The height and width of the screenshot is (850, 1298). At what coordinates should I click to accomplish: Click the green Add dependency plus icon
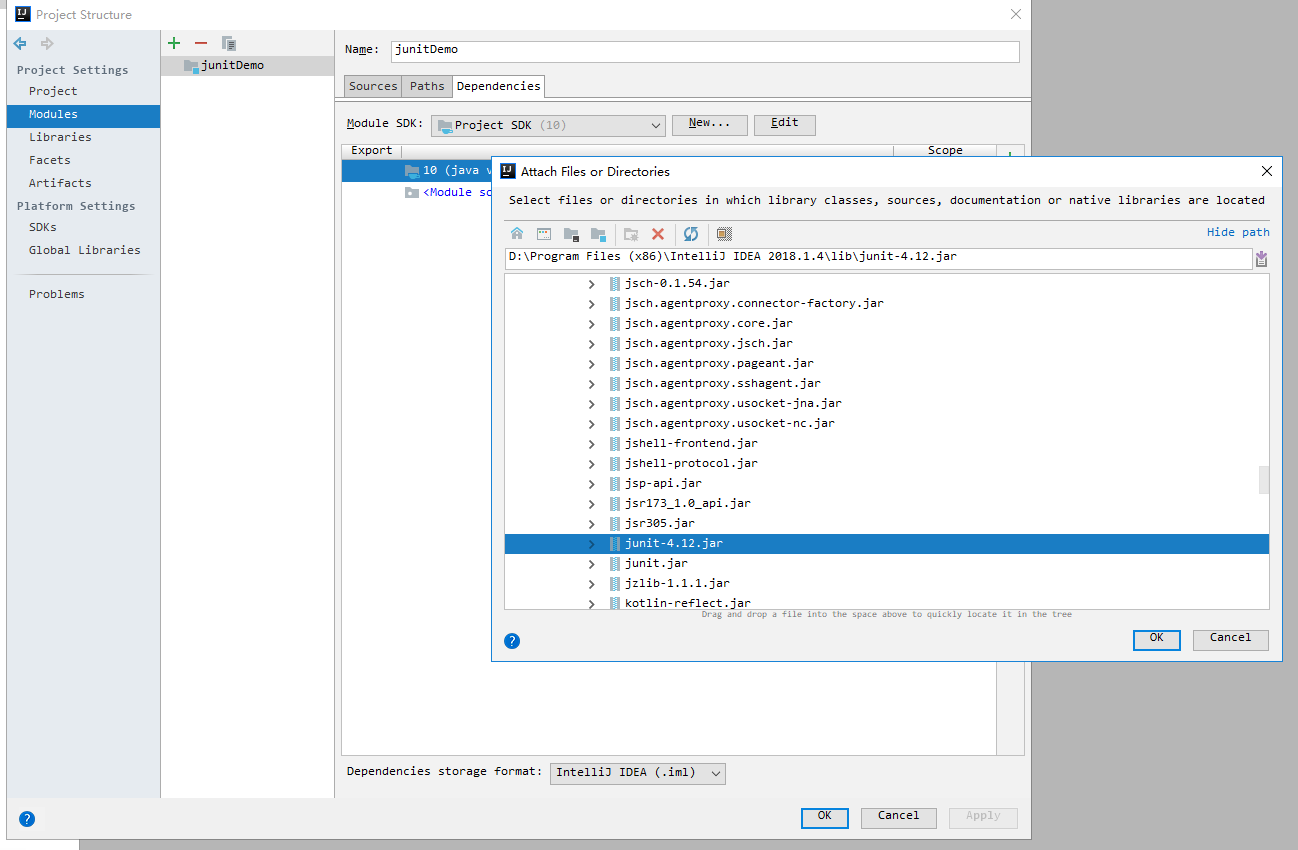1010,152
